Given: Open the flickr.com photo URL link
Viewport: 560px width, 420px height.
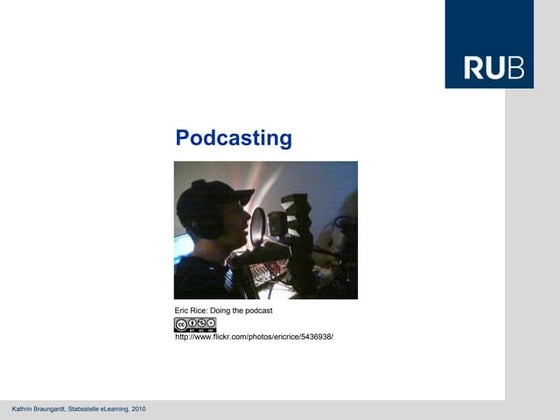Looking at the screenshot, I should 254,337.
